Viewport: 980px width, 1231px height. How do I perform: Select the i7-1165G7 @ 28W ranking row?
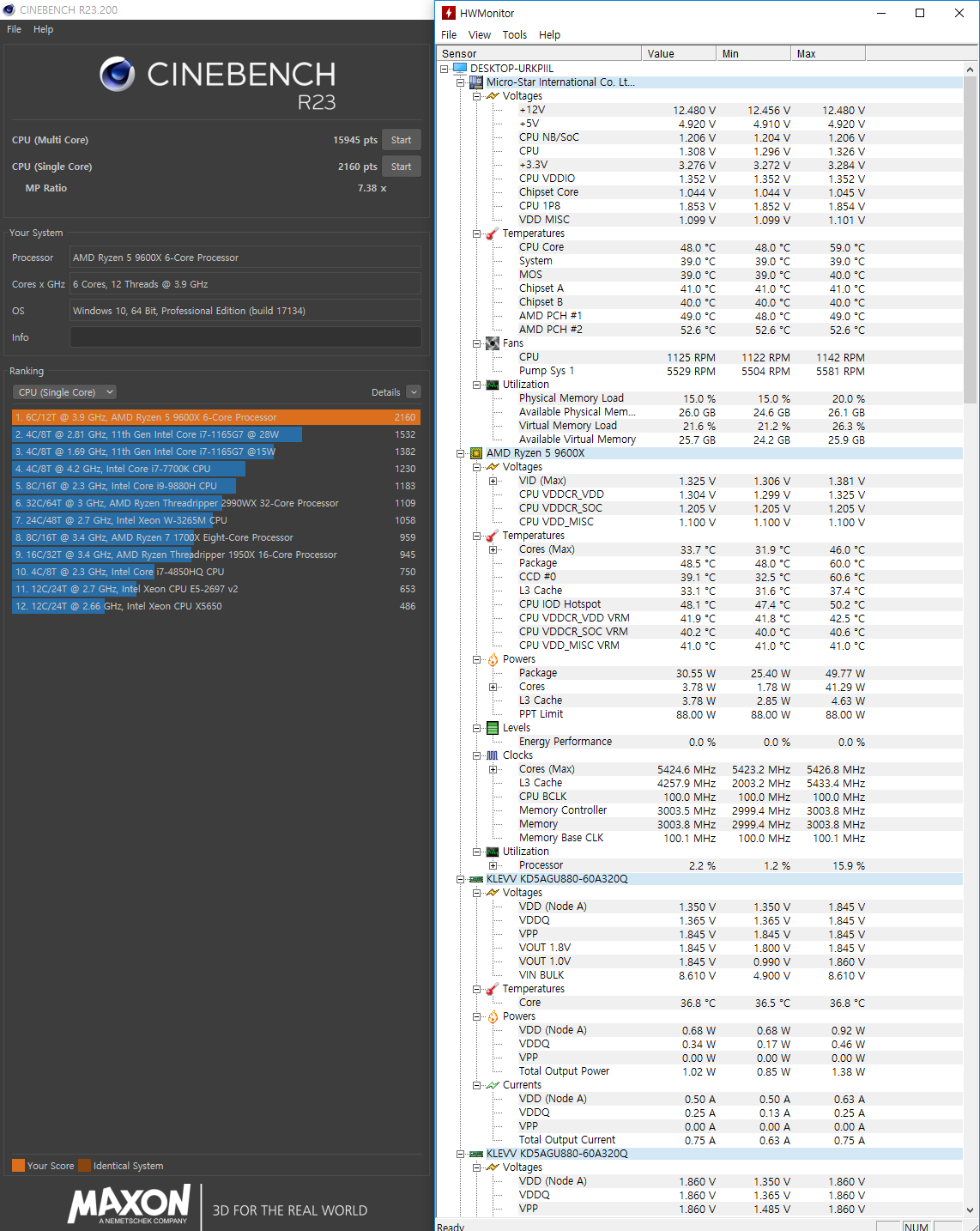point(215,434)
